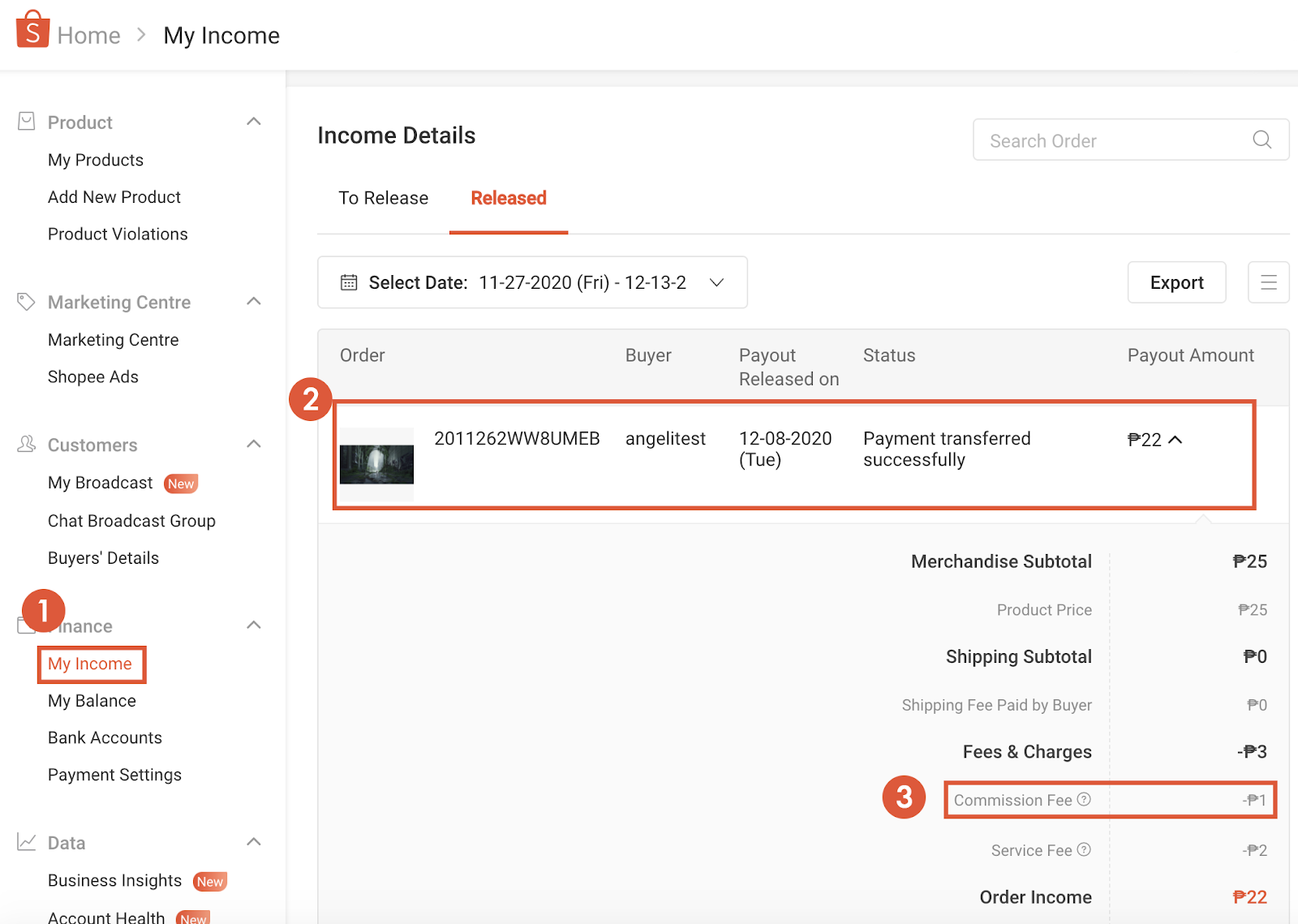Click the Export button
1298x924 pixels.
pyautogui.click(x=1176, y=281)
